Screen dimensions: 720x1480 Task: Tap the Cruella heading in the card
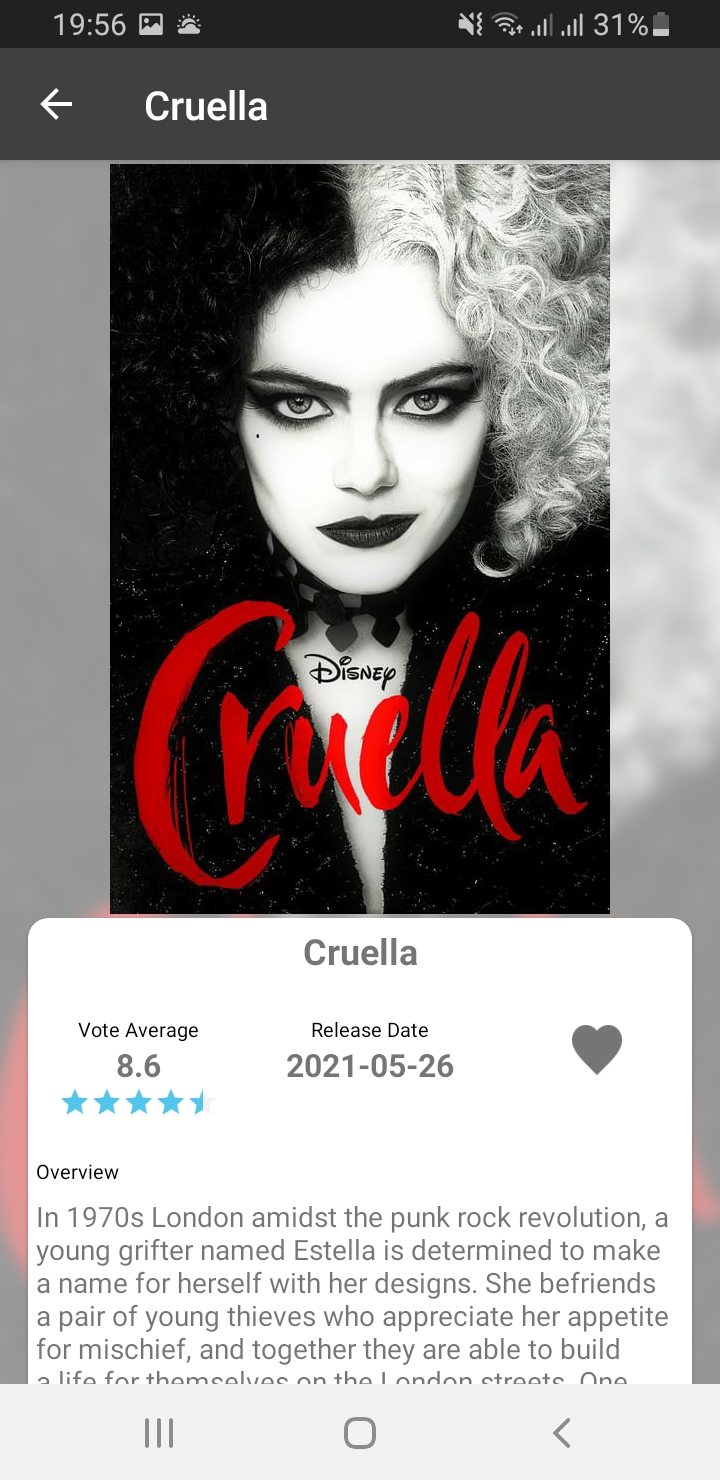(360, 952)
